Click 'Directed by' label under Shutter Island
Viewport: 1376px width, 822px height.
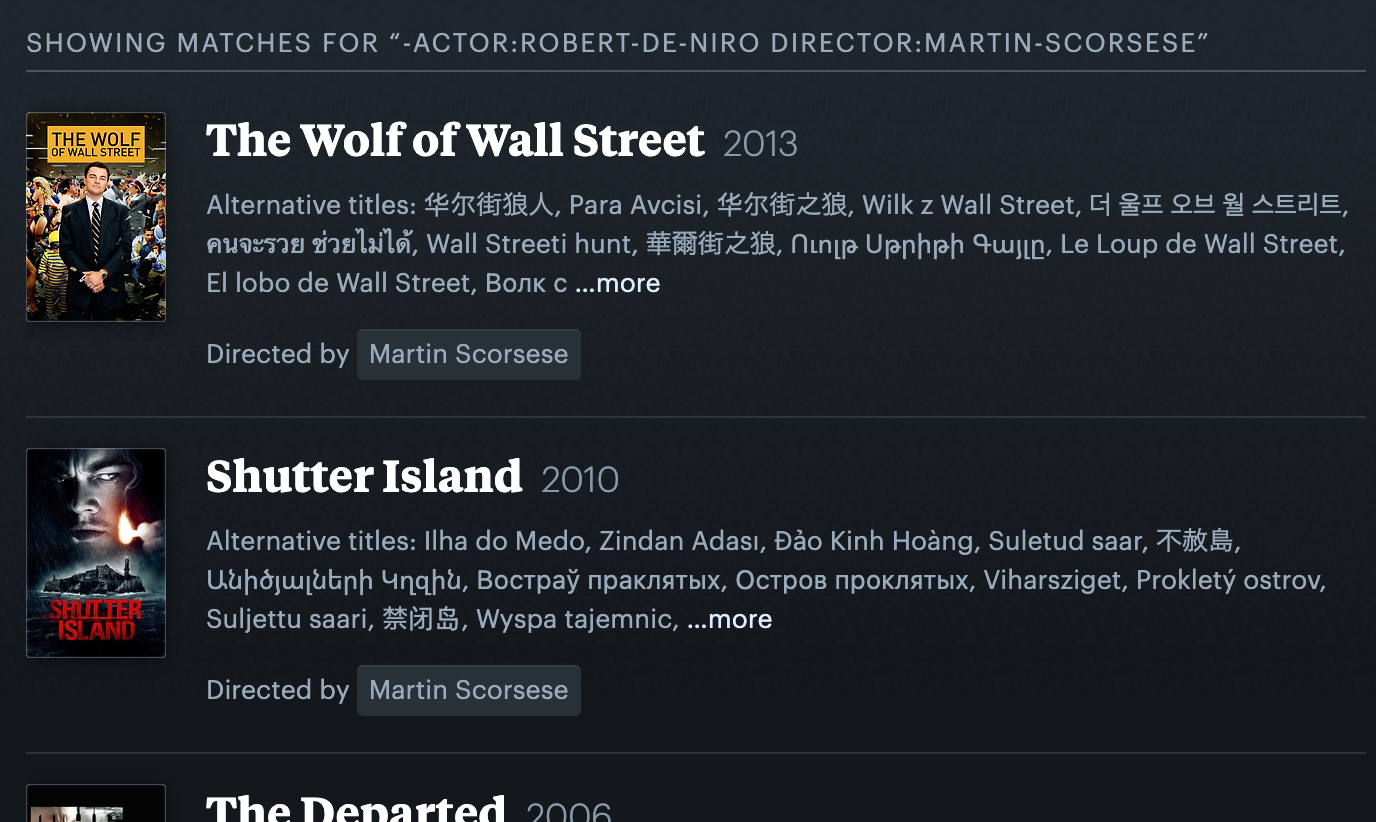click(x=277, y=690)
